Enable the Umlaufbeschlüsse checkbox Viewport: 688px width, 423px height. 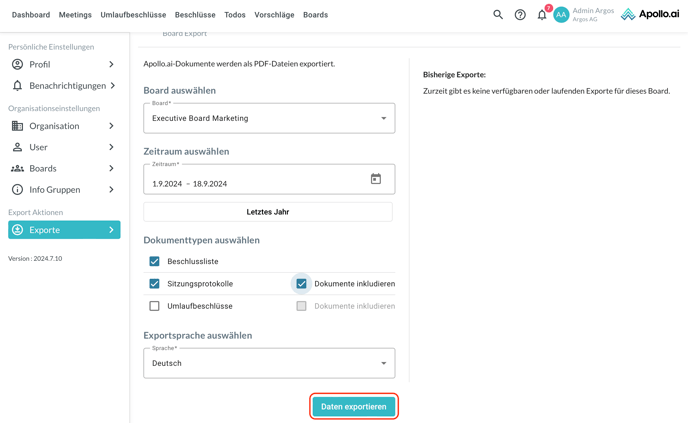pos(154,306)
